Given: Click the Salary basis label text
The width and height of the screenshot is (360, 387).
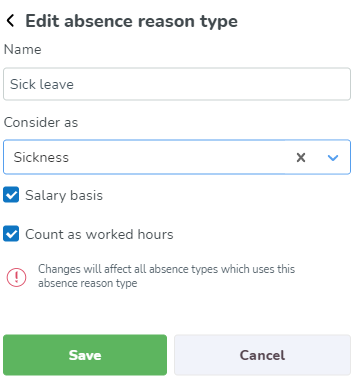Looking at the screenshot, I should 64,195.
